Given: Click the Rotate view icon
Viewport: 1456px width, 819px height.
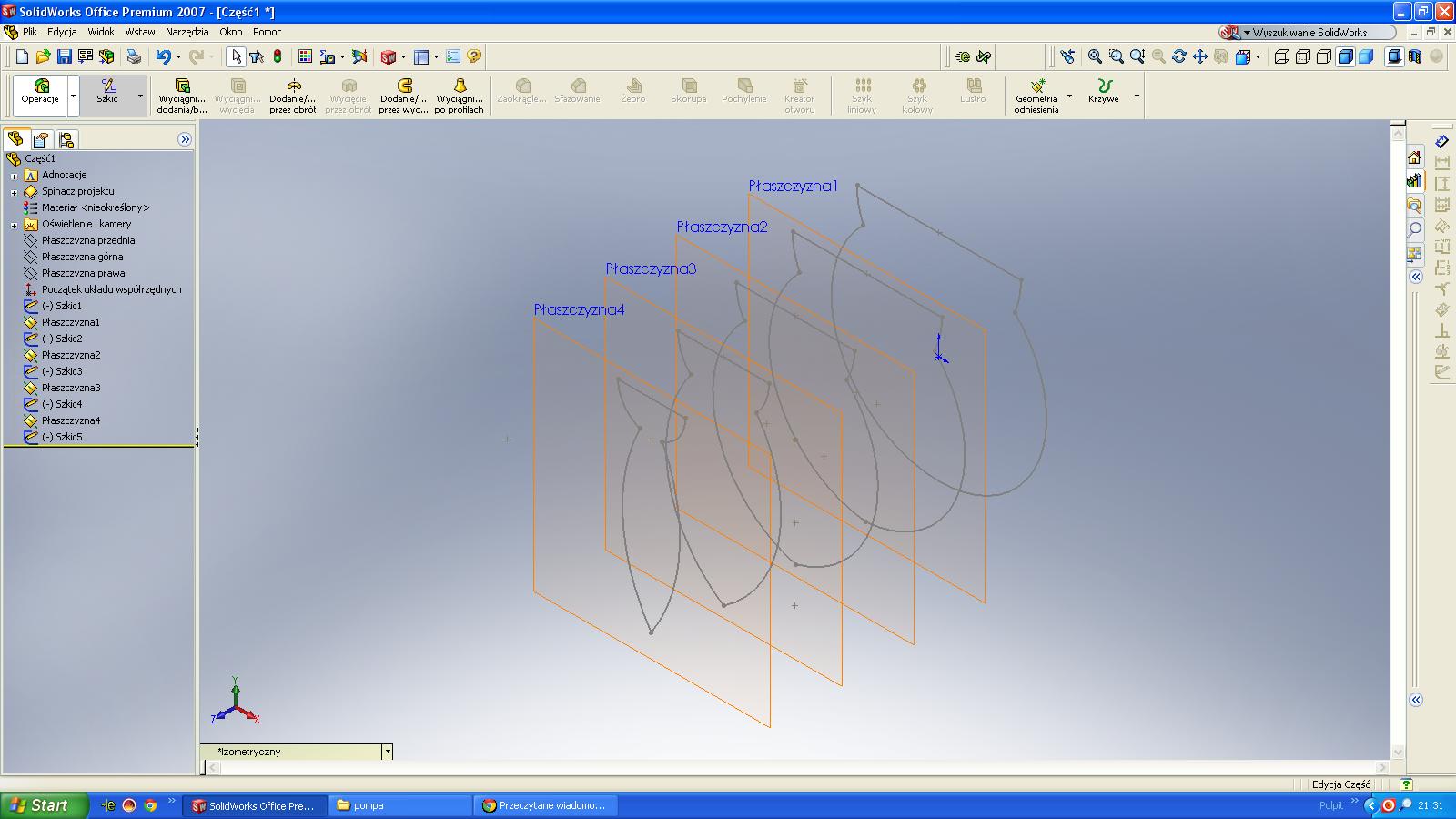Looking at the screenshot, I should click(1179, 56).
